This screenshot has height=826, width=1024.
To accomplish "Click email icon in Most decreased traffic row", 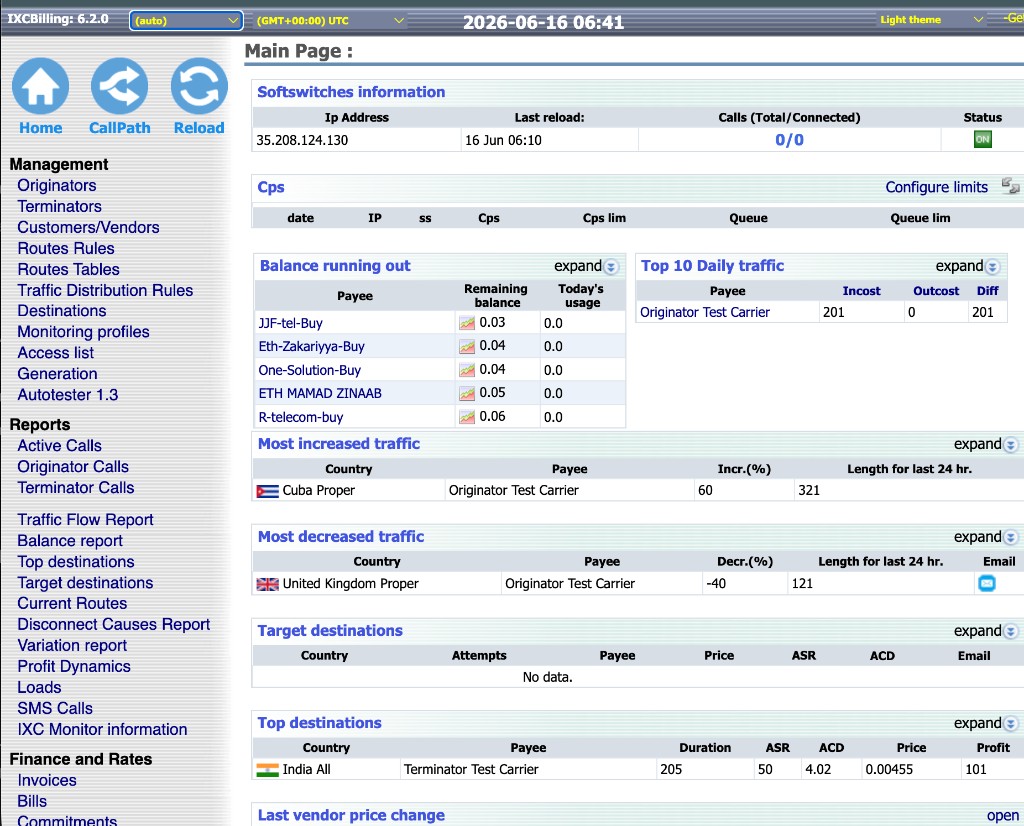I will pyautogui.click(x=987, y=583).
